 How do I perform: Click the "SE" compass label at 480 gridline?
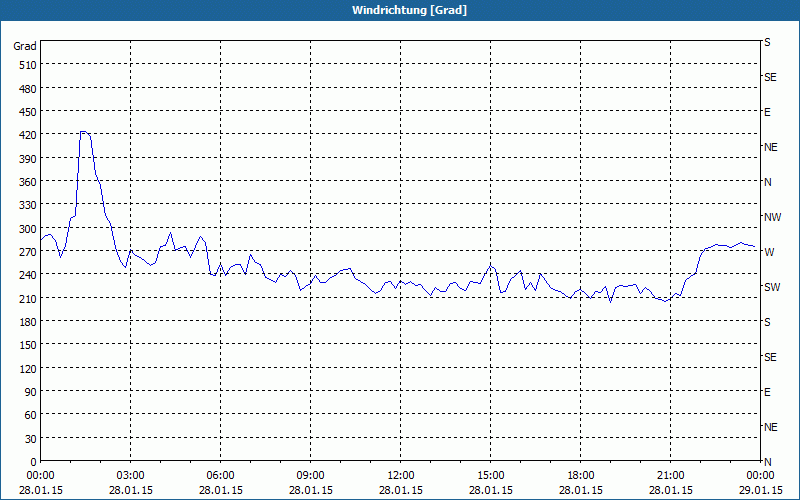770,77
